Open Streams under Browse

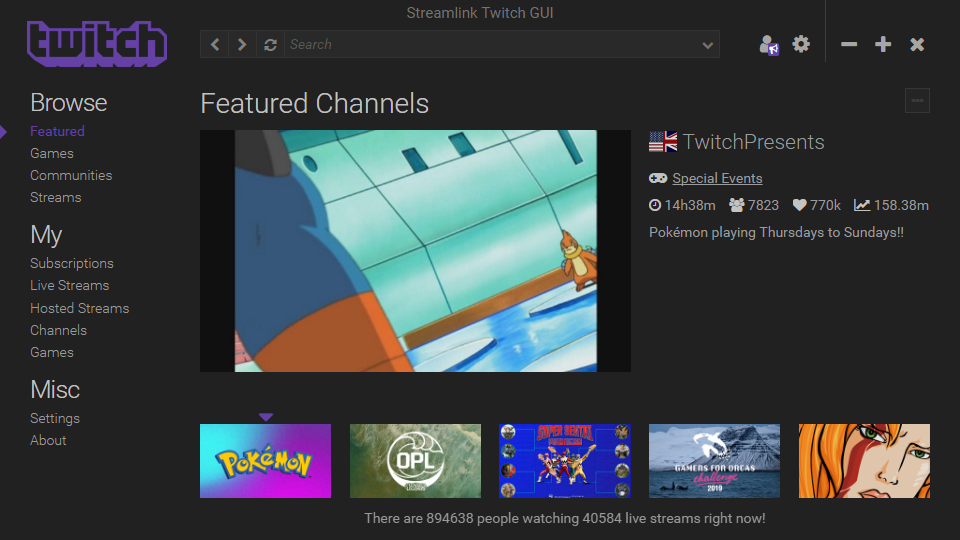(x=56, y=197)
